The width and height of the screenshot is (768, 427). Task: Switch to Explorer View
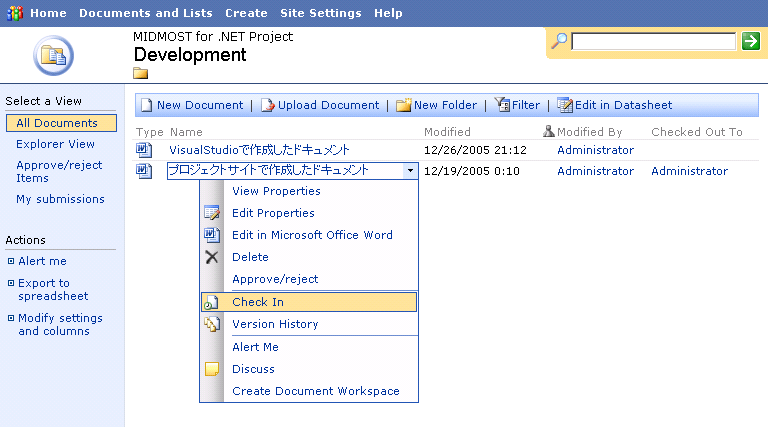[x=55, y=144]
